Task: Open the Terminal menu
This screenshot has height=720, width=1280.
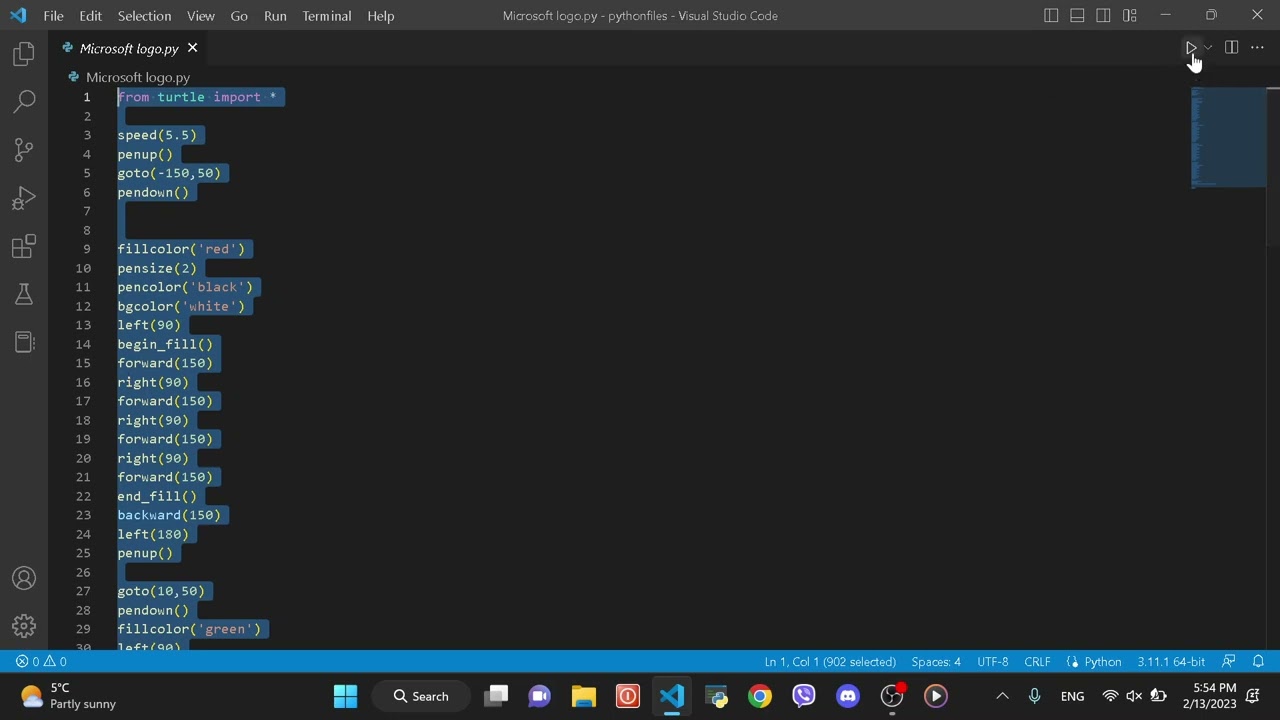Action: 327,15
